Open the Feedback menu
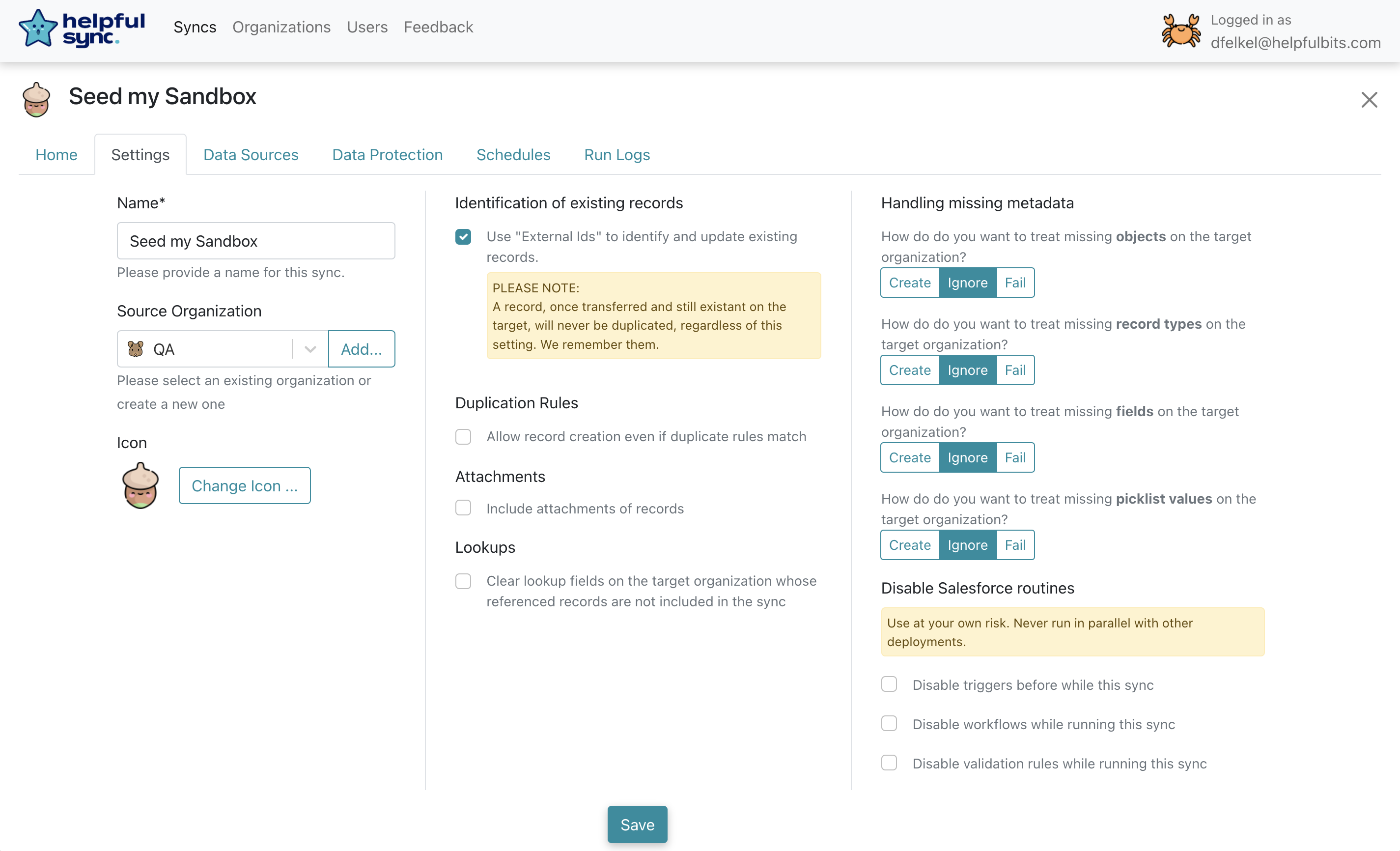This screenshot has width=1400, height=851. [438, 27]
